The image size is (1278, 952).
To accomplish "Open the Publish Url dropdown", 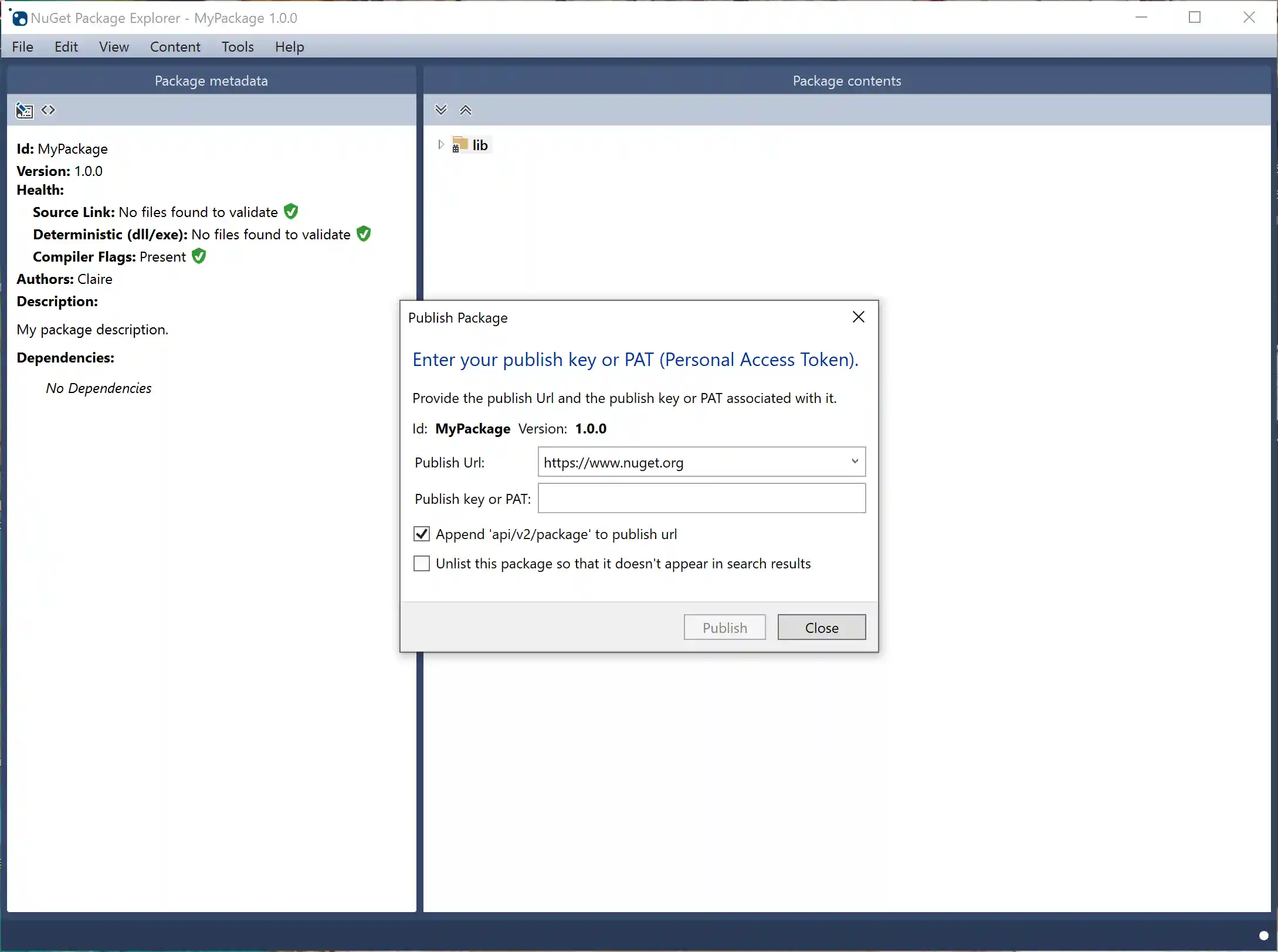I will pos(855,462).
